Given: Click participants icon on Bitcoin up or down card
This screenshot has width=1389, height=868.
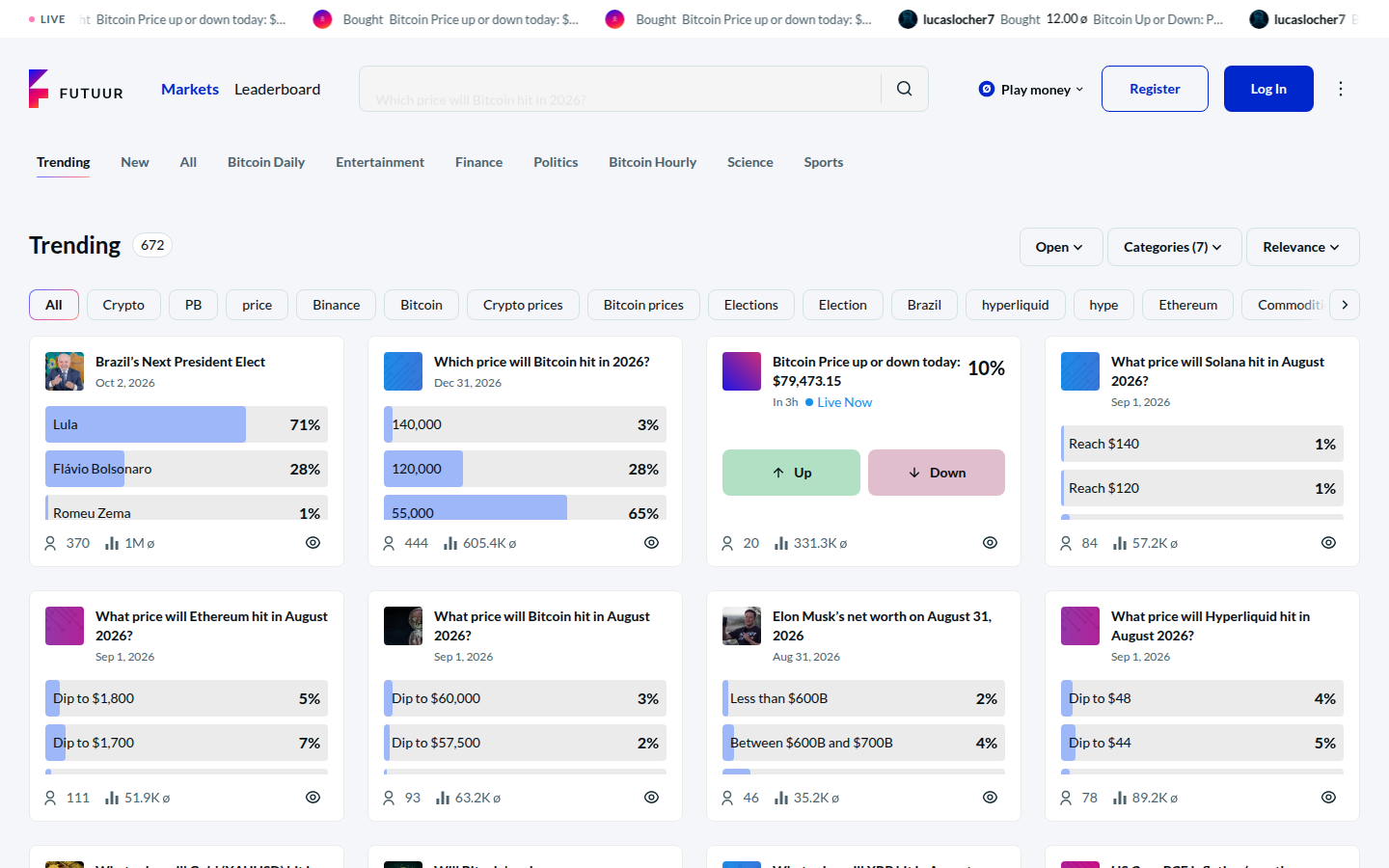Looking at the screenshot, I should coord(727,543).
